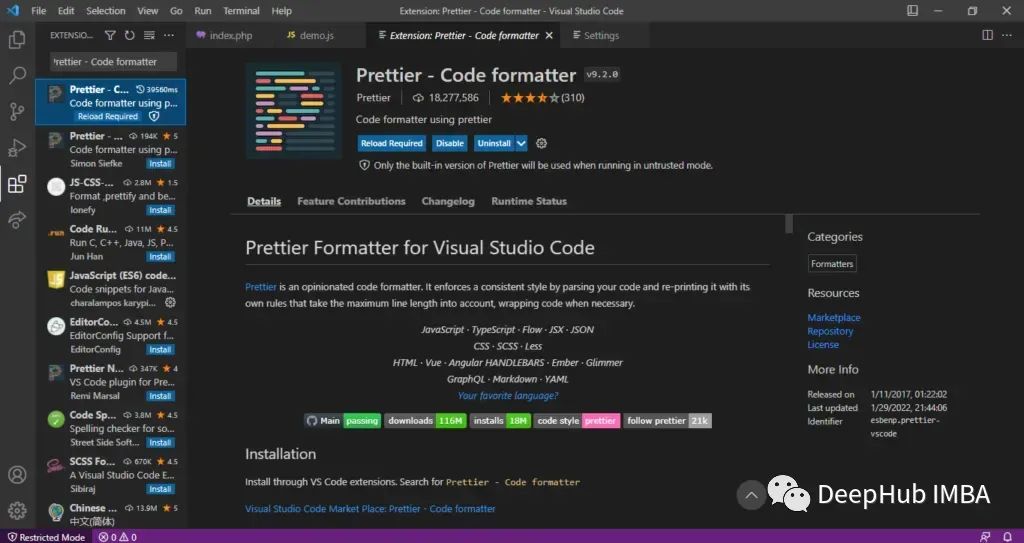The image size is (1024, 543).
Task: Open the Source Control view
Action: coord(17,112)
